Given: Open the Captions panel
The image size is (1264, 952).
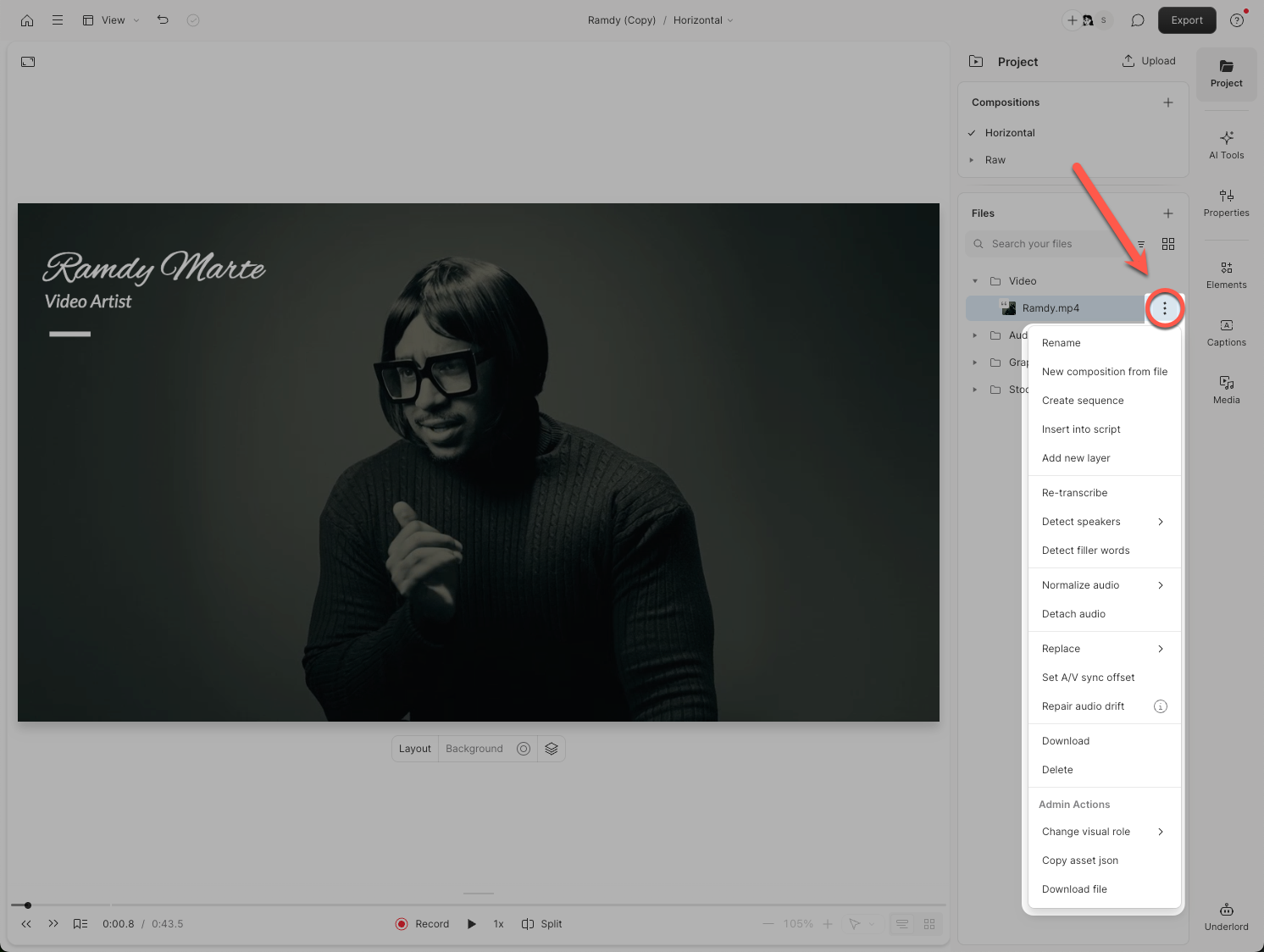Looking at the screenshot, I should [x=1226, y=332].
